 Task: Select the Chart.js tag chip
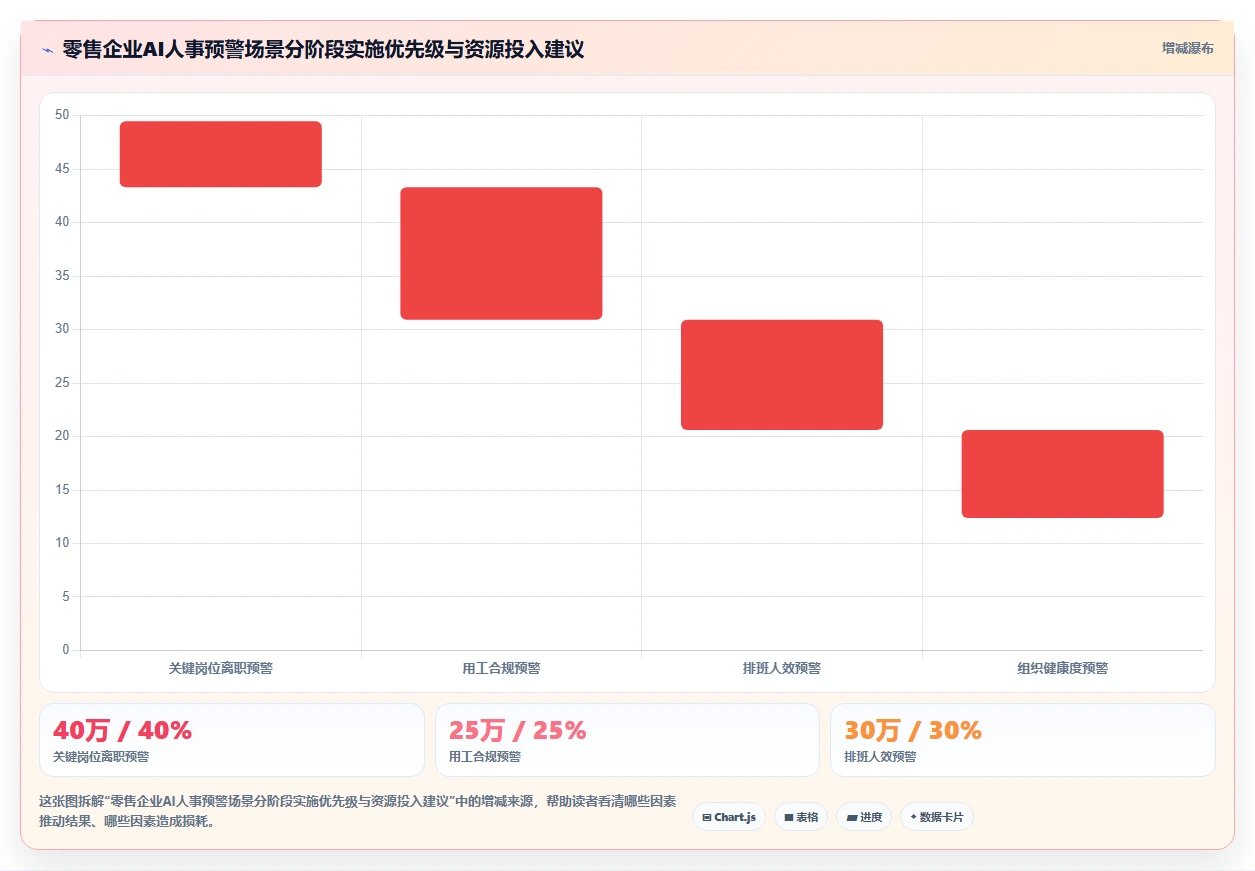tap(728, 817)
